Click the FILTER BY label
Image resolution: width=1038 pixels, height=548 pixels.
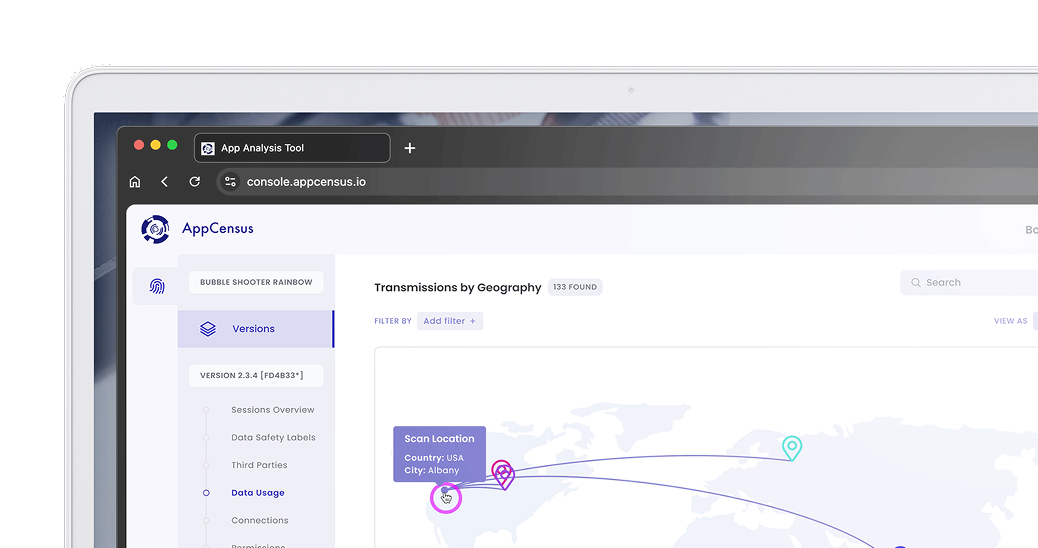tap(393, 321)
